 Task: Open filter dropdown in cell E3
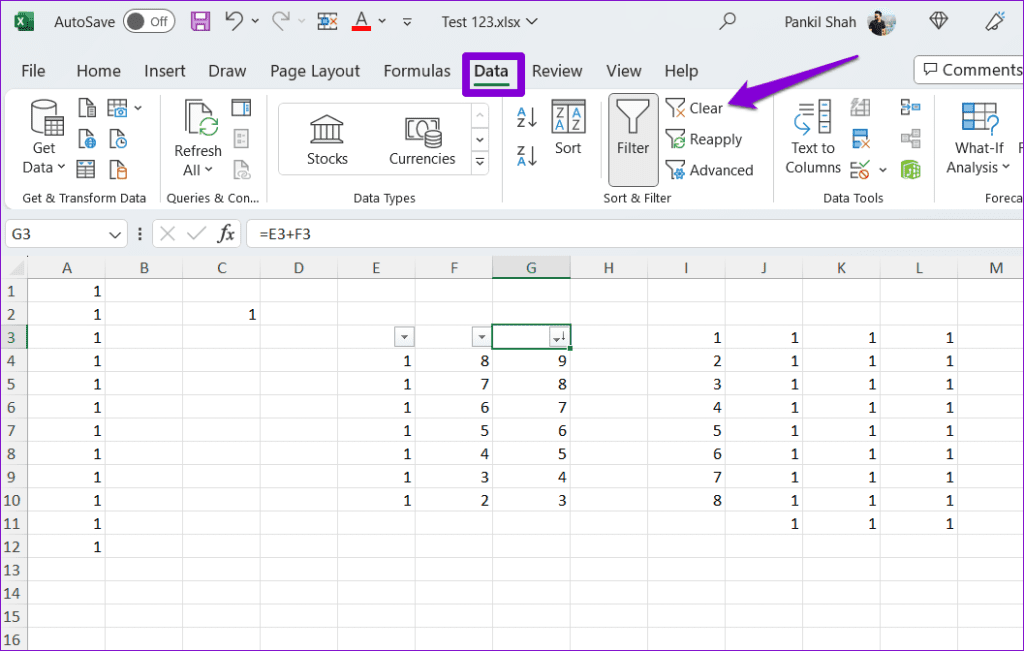coord(403,338)
